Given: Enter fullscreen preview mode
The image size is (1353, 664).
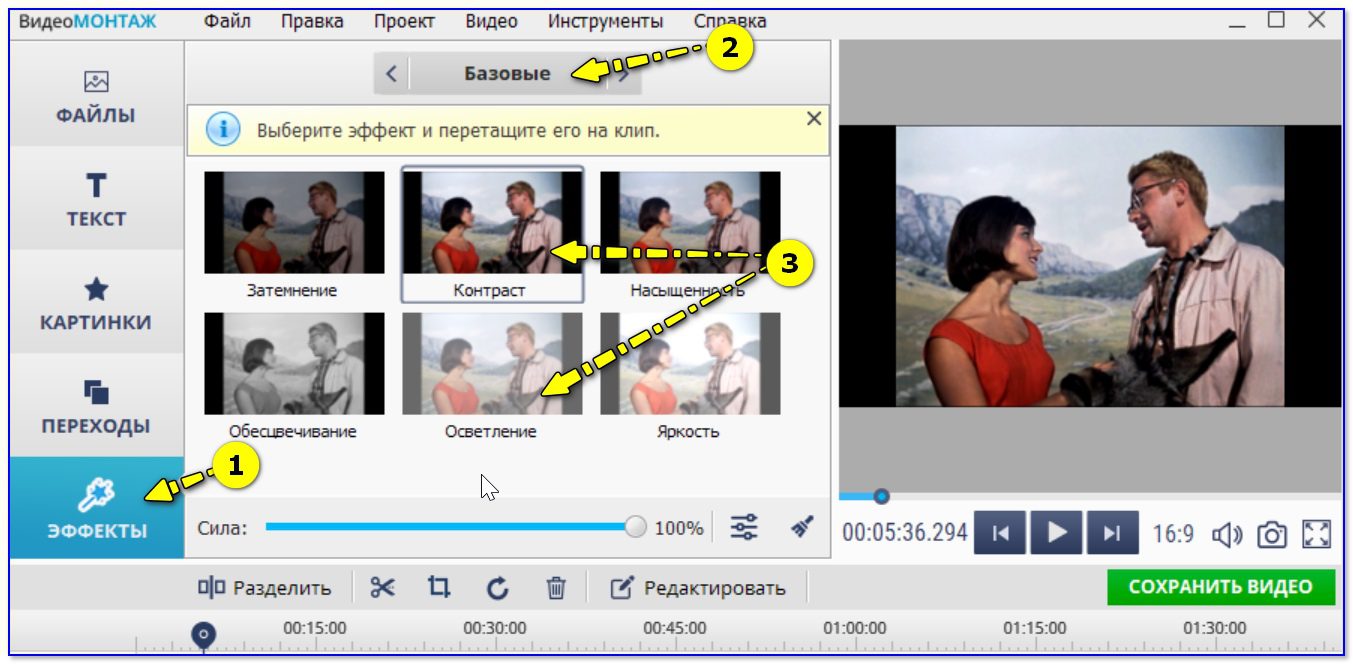Looking at the screenshot, I should click(x=1317, y=534).
